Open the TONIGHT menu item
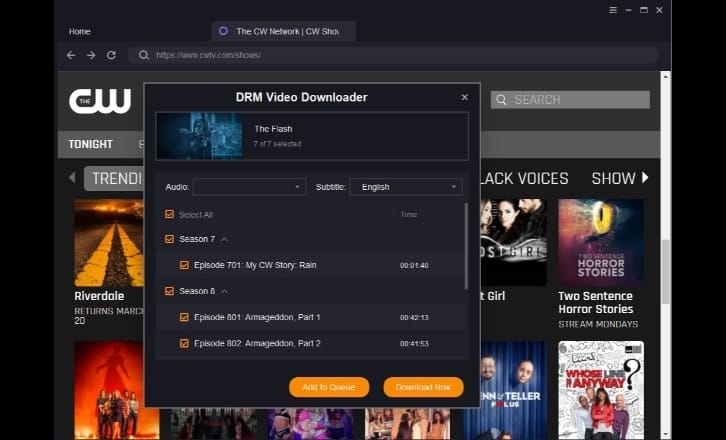 coord(91,145)
